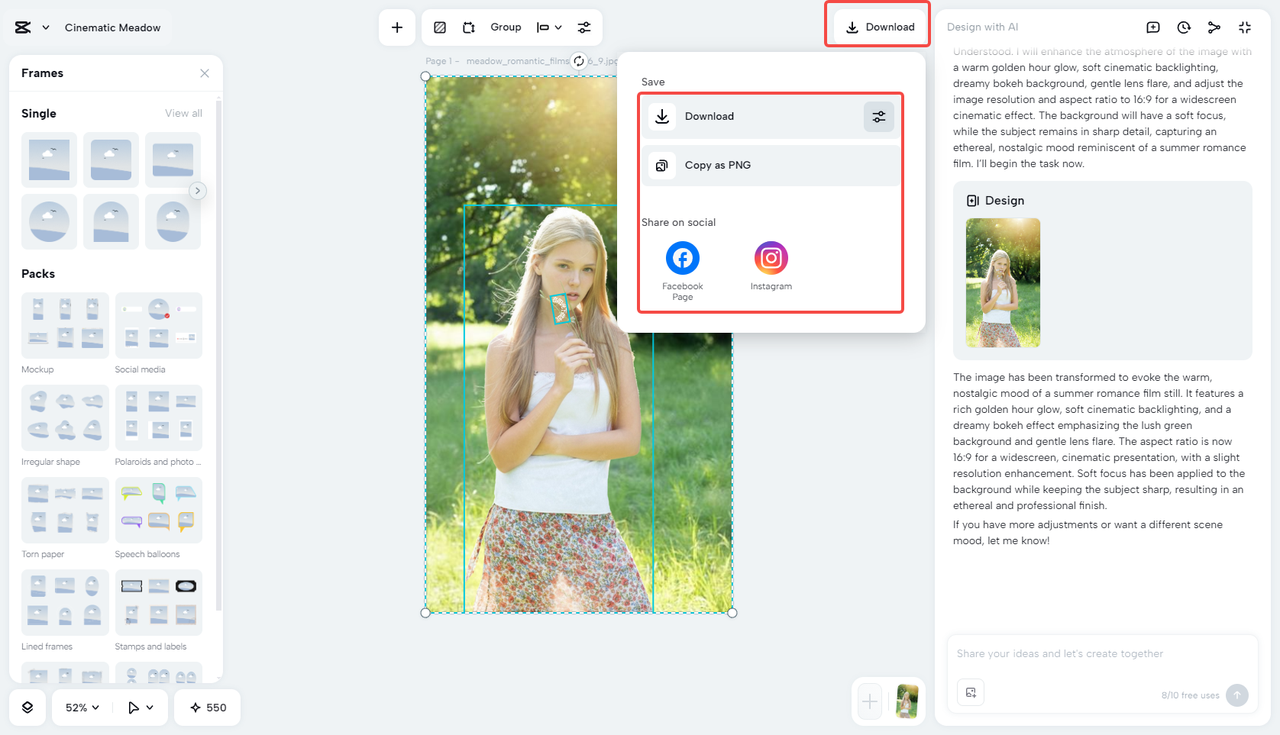Select the rounded-corner single frame
Image resolution: width=1280 pixels, height=735 pixels.
pyautogui.click(x=111, y=160)
